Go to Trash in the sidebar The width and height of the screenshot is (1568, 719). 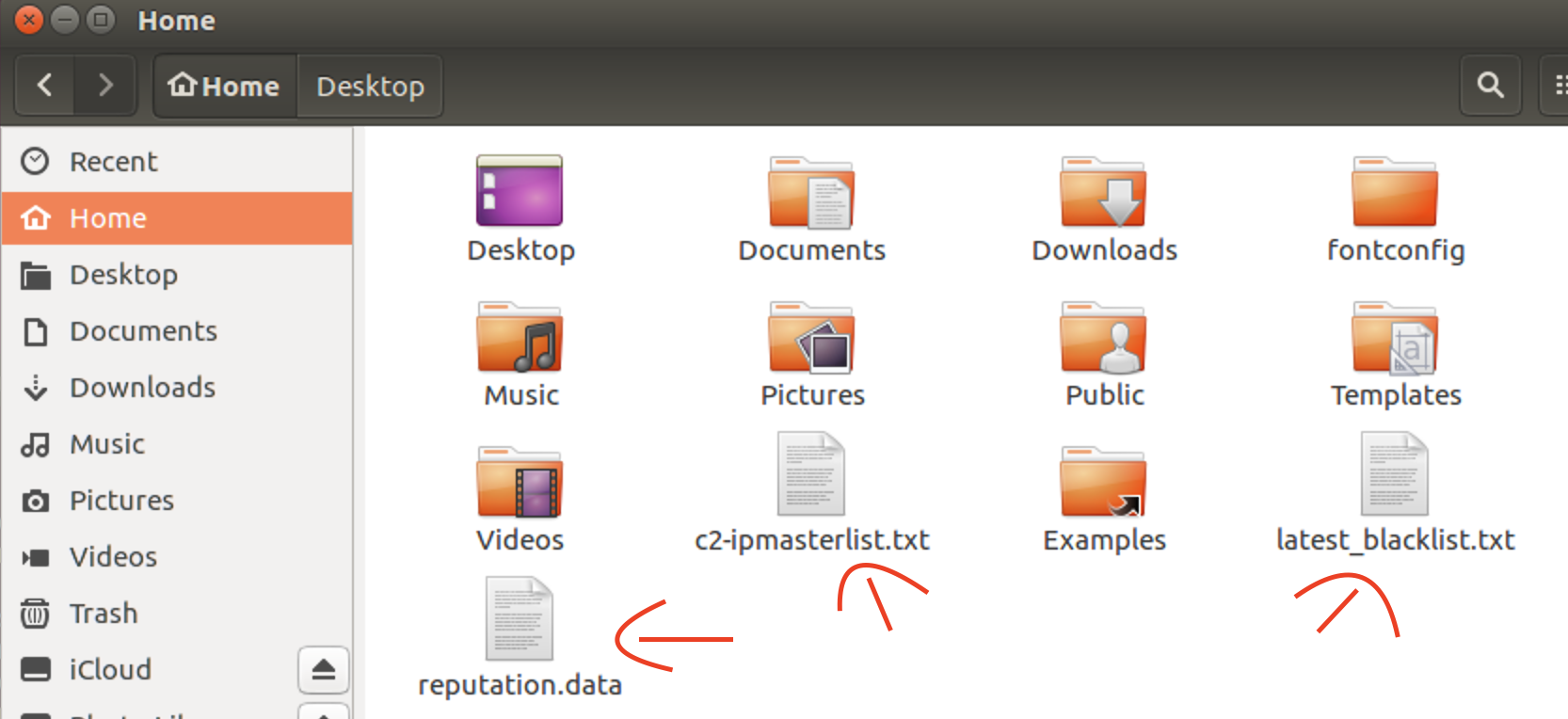(104, 614)
